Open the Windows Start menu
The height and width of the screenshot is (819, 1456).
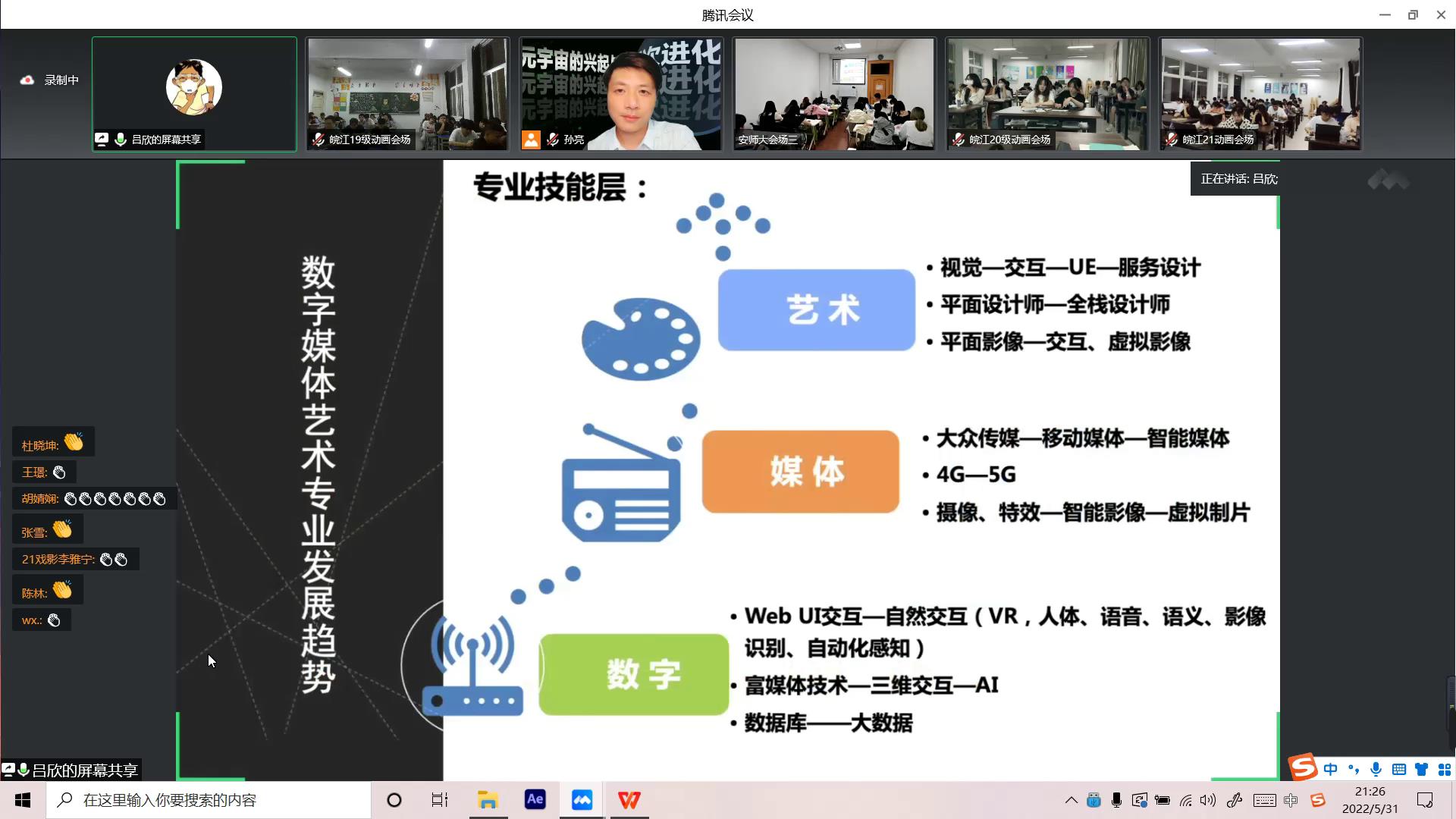(x=23, y=799)
